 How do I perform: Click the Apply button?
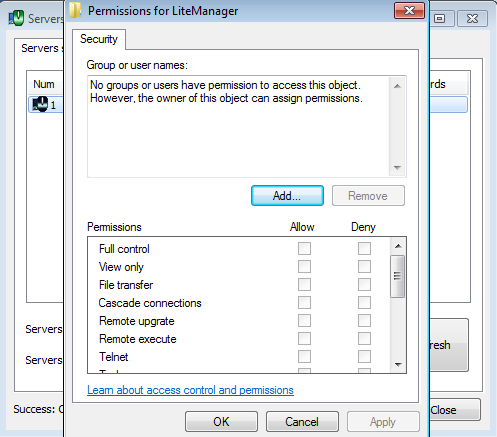point(383,422)
